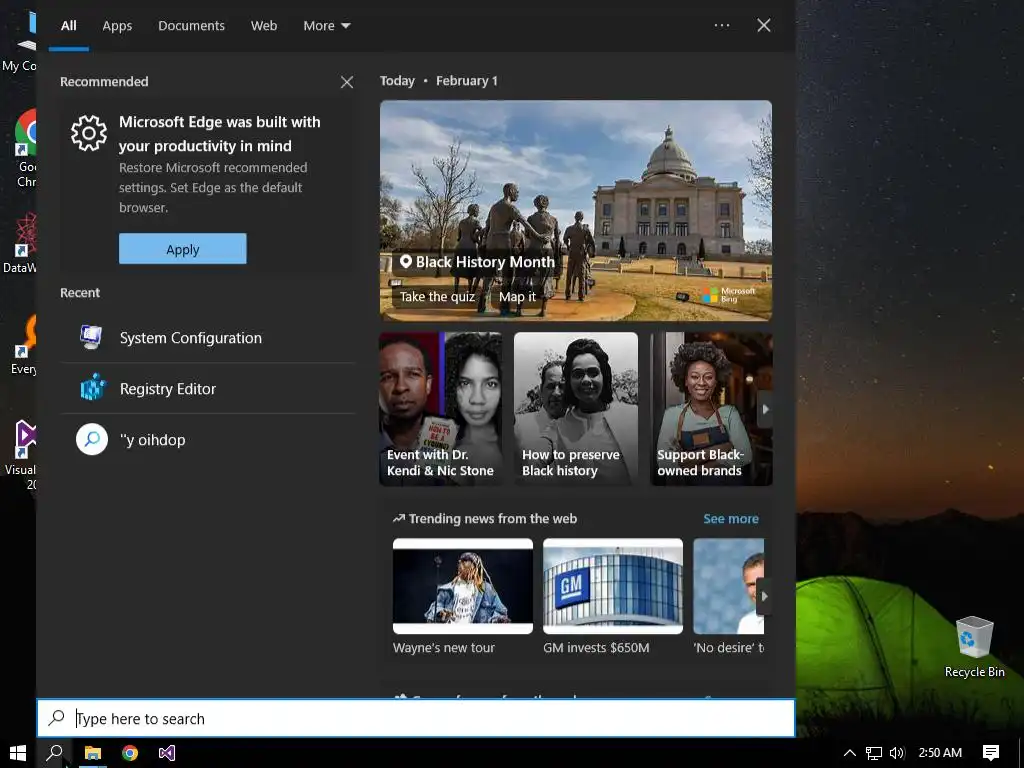Image resolution: width=1024 pixels, height=768 pixels.
Task: Open the DataW desktop shortcut
Action: point(21,243)
